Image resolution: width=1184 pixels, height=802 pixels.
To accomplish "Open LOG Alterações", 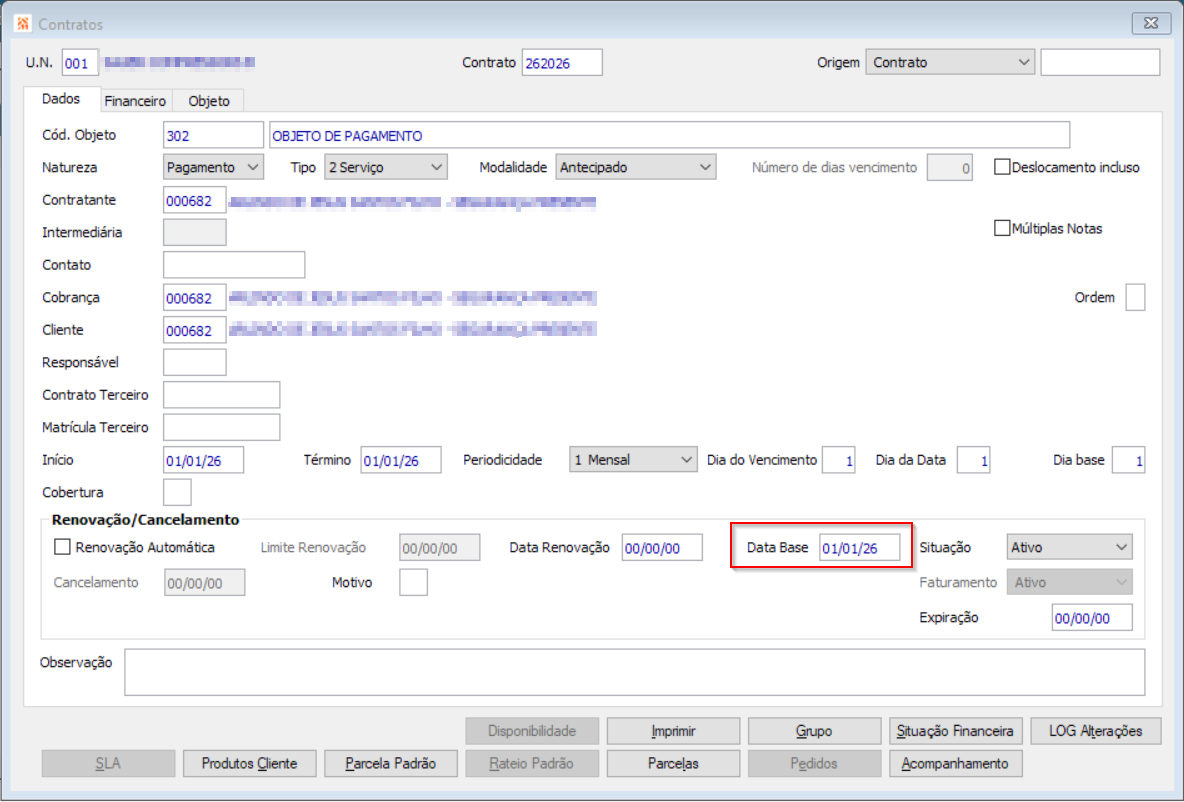I will [x=1096, y=731].
